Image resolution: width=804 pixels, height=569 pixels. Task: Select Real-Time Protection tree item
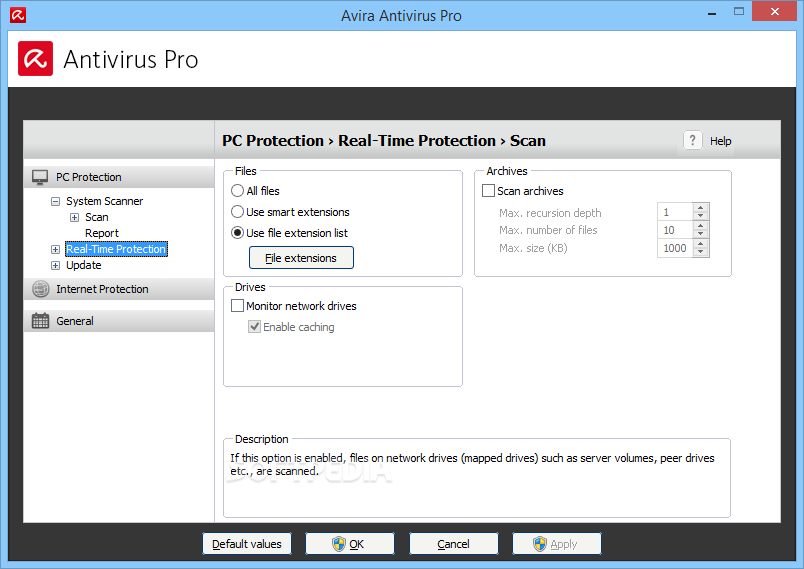(x=116, y=249)
